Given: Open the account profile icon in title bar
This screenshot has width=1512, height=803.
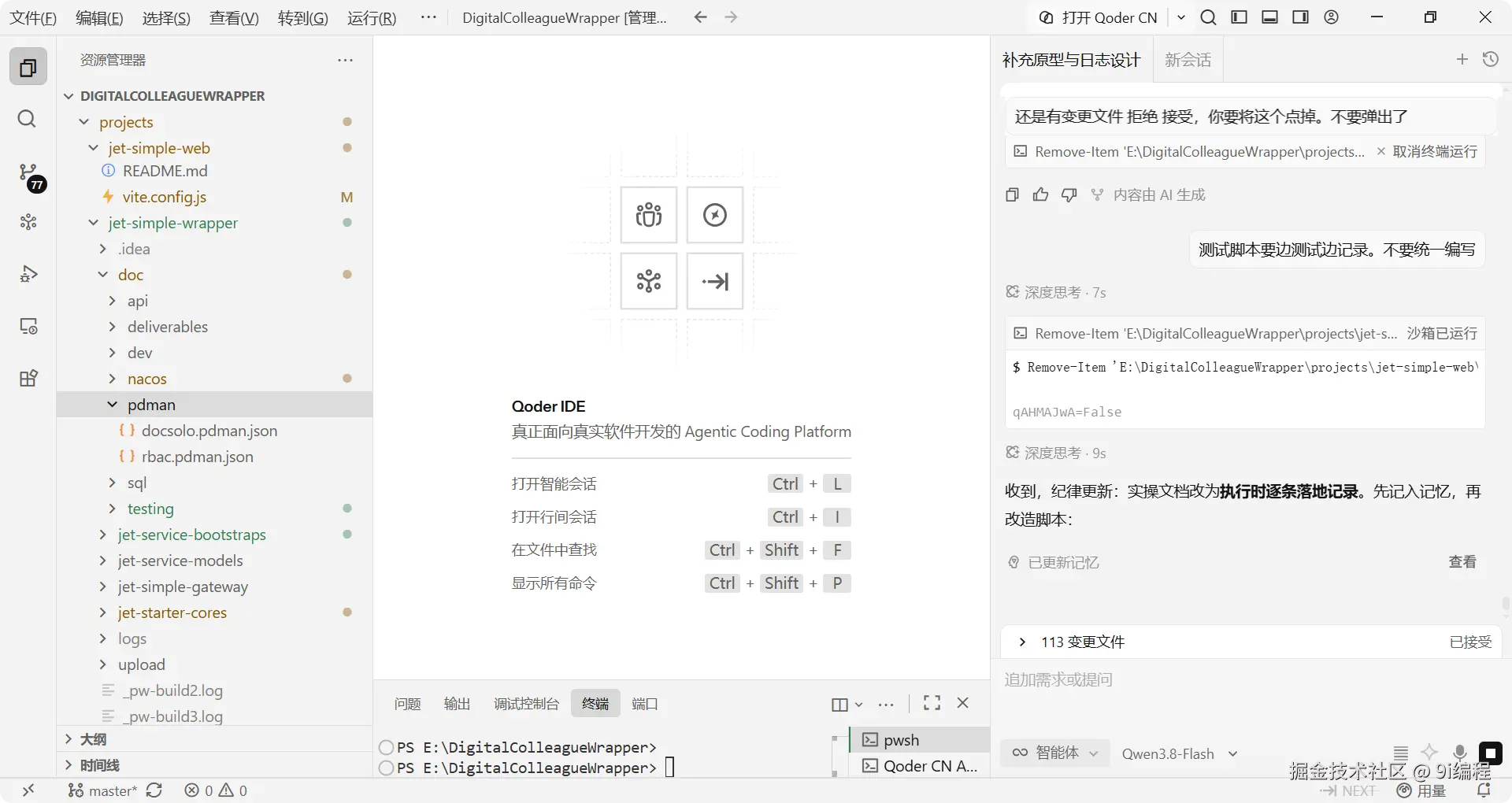Looking at the screenshot, I should 1332,17.
